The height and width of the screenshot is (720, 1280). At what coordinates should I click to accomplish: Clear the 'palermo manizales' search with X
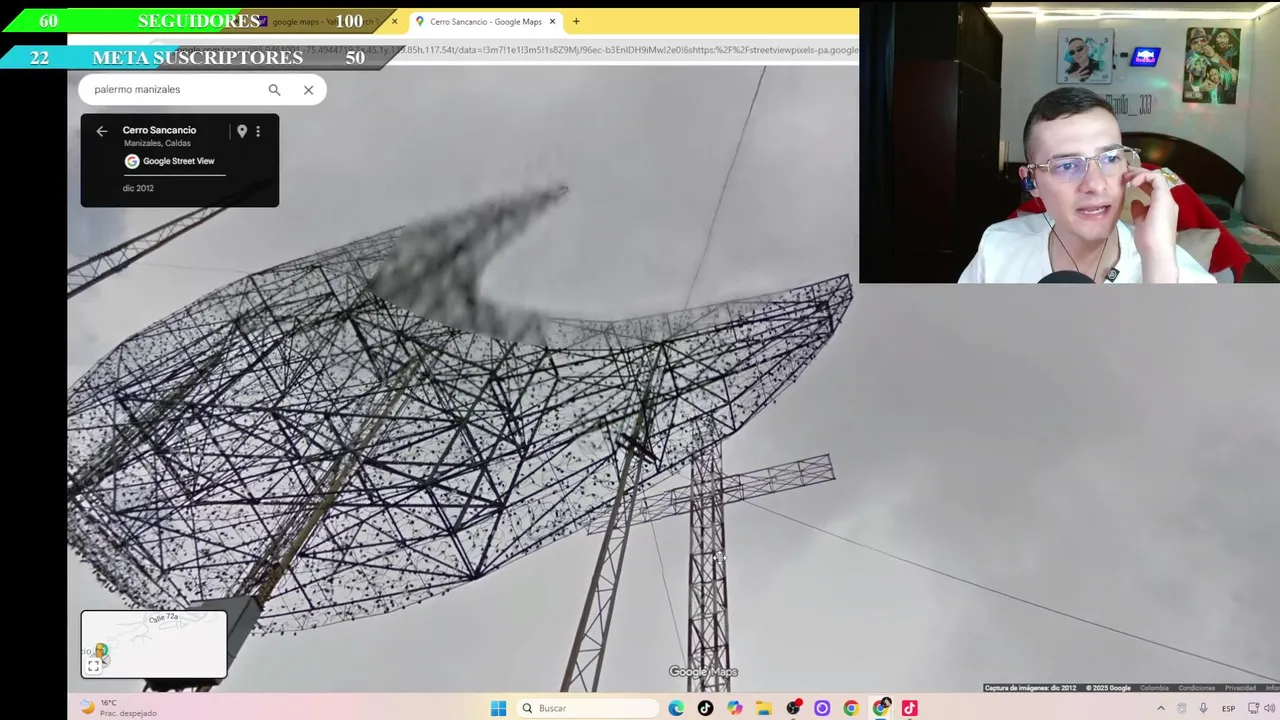coord(308,90)
